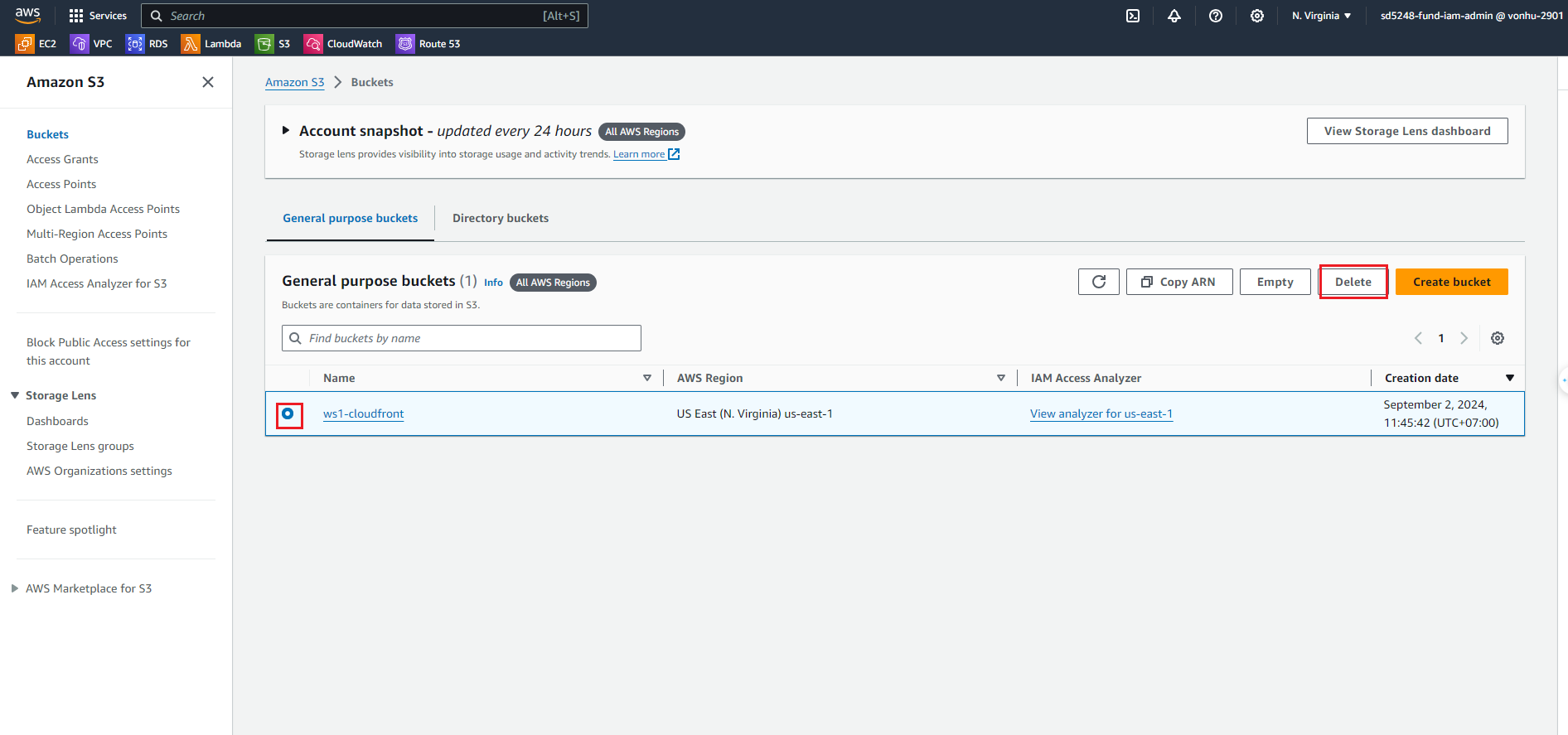Open Storage Lens Dashboards
This screenshot has width=1568, height=735.
[57, 421]
